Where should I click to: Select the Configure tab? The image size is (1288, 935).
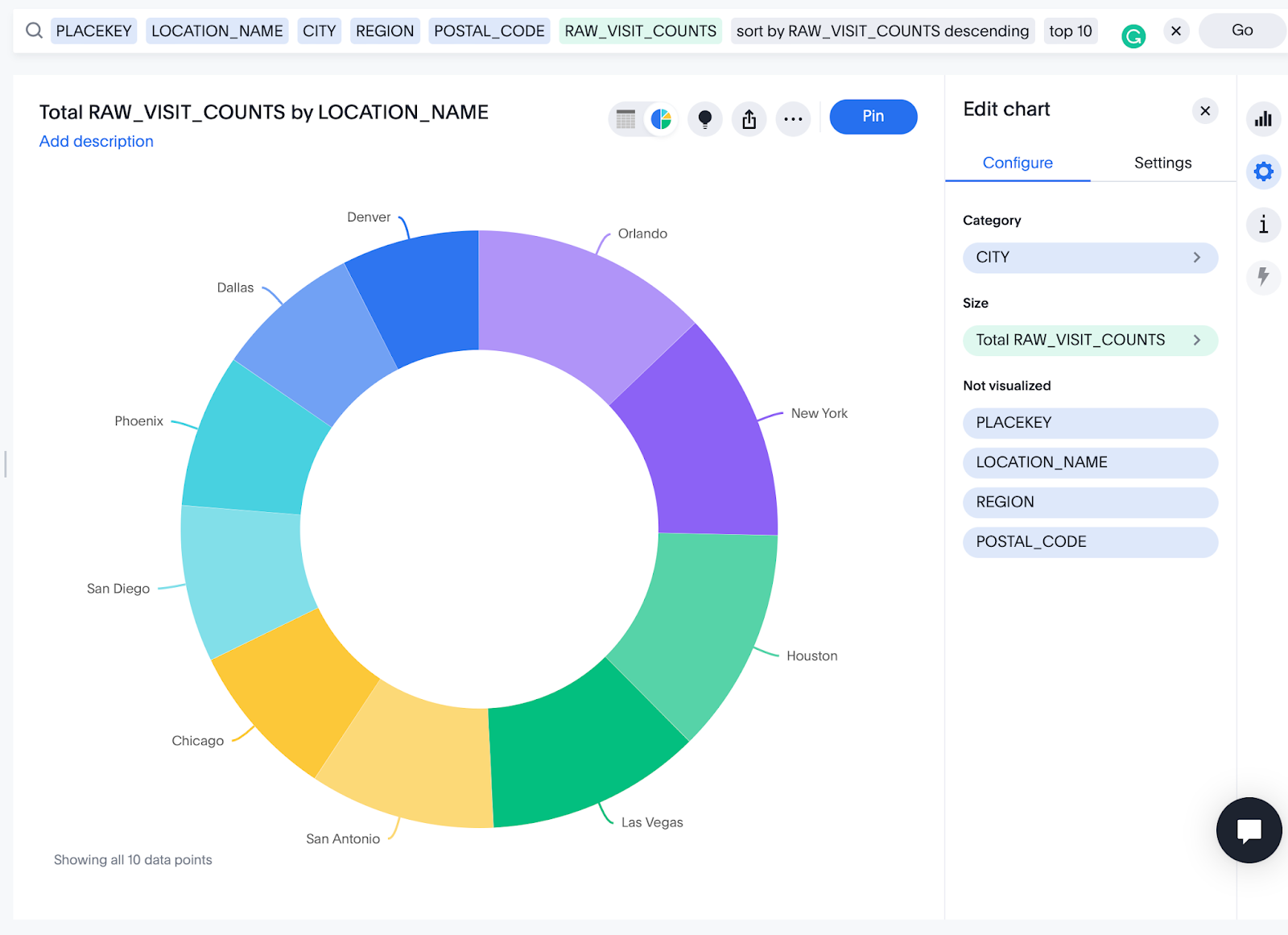(1018, 163)
